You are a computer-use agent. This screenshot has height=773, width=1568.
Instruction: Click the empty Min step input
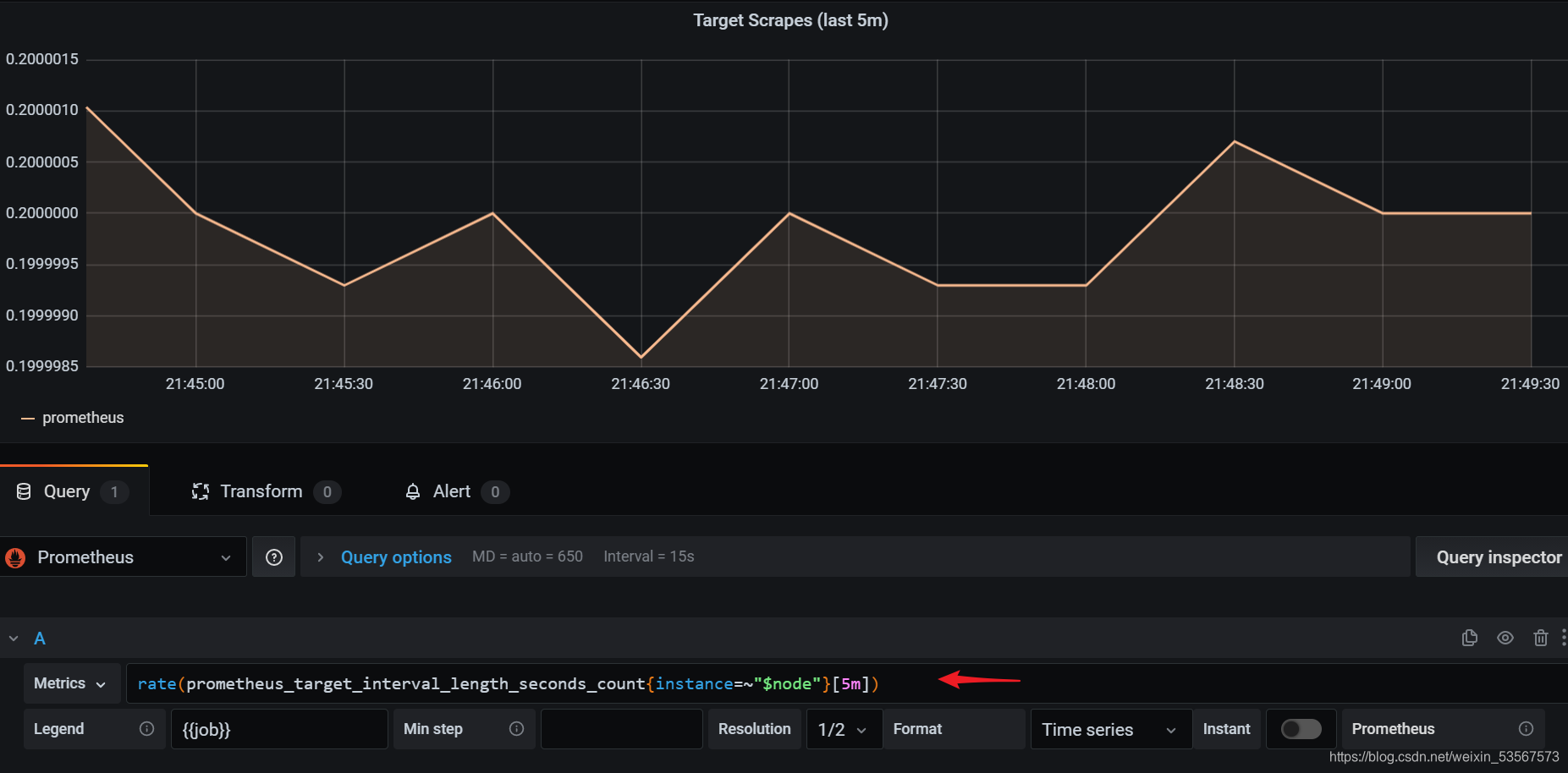[622, 729]
